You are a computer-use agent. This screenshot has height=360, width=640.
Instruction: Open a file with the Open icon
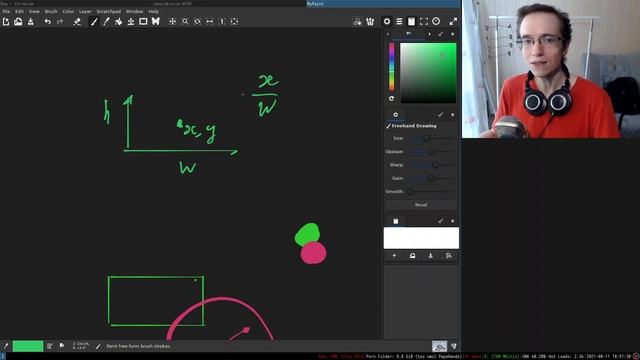(x=18, y=22)
